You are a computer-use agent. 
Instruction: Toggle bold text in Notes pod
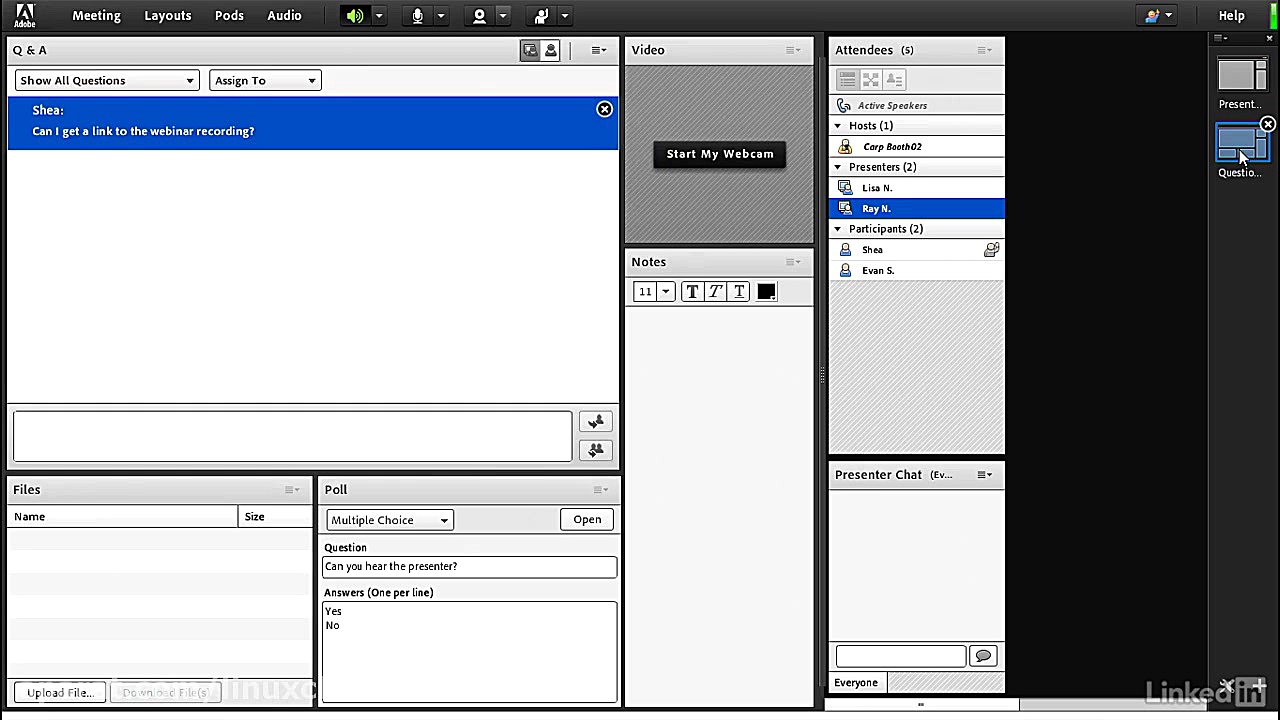692,291
